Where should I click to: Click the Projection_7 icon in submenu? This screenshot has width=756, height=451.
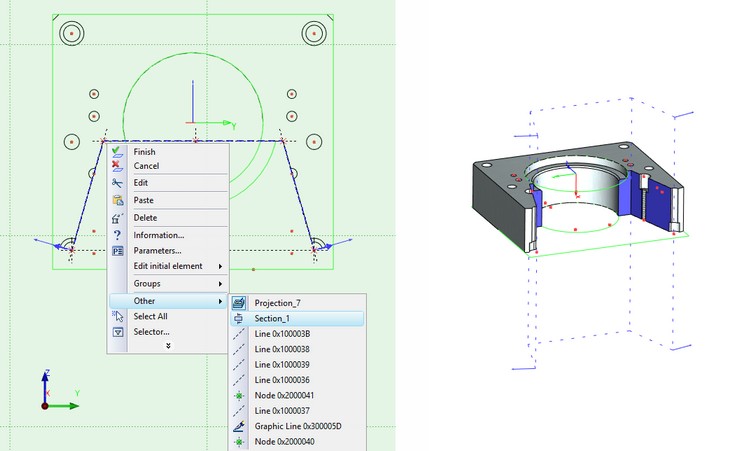click(239, 302)
